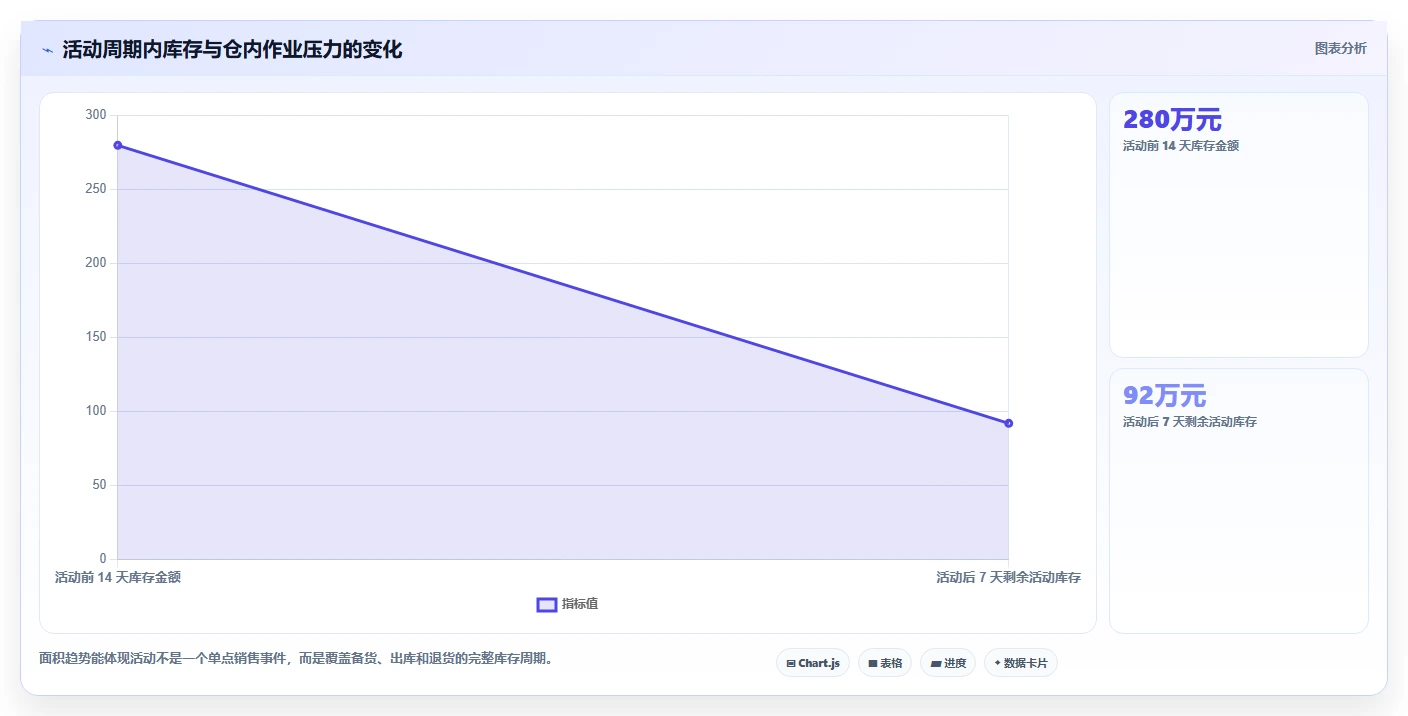Viewport: 1408px width, 716px height.
Task: Toggle the 指标值 legend color box
Action: click(547, 604)
